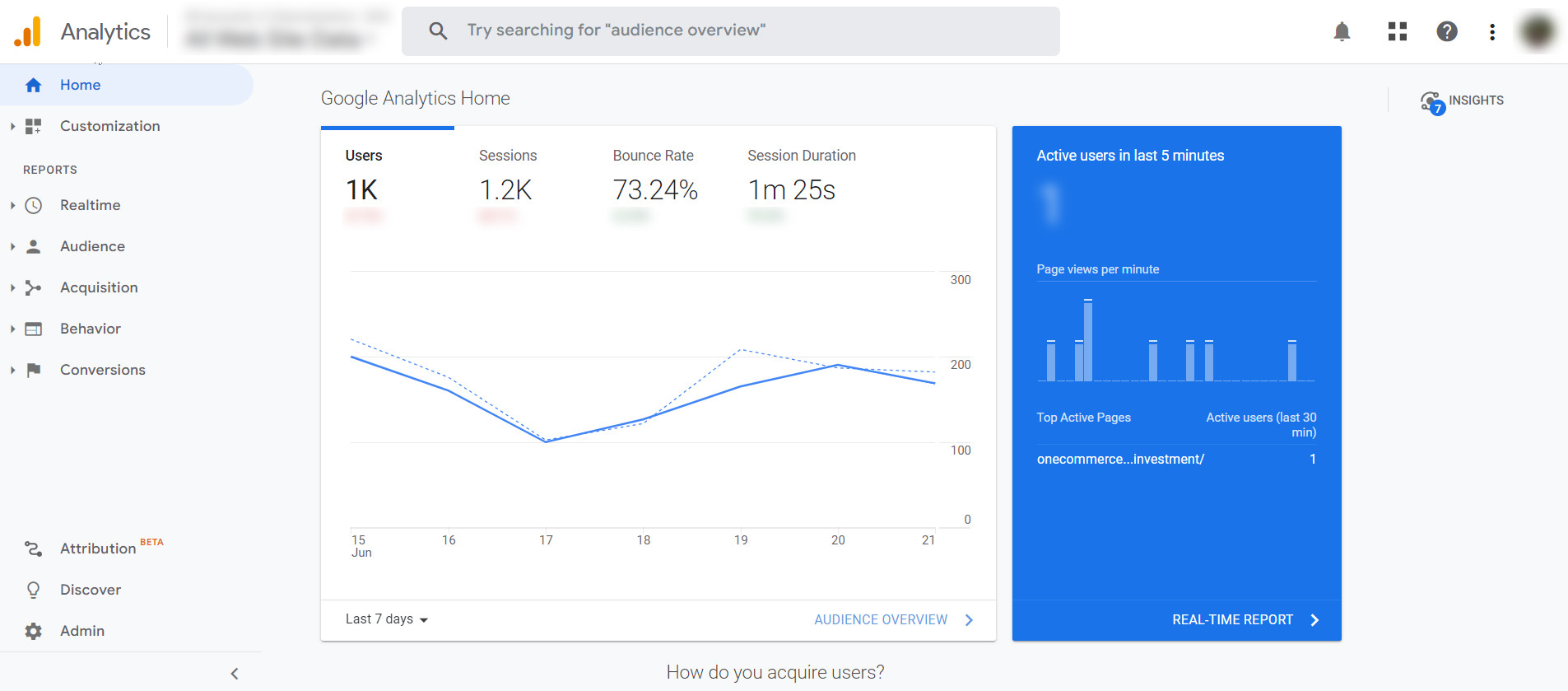
Task: Expand the Acquisition reports arrow
Action: click(12, 287)
